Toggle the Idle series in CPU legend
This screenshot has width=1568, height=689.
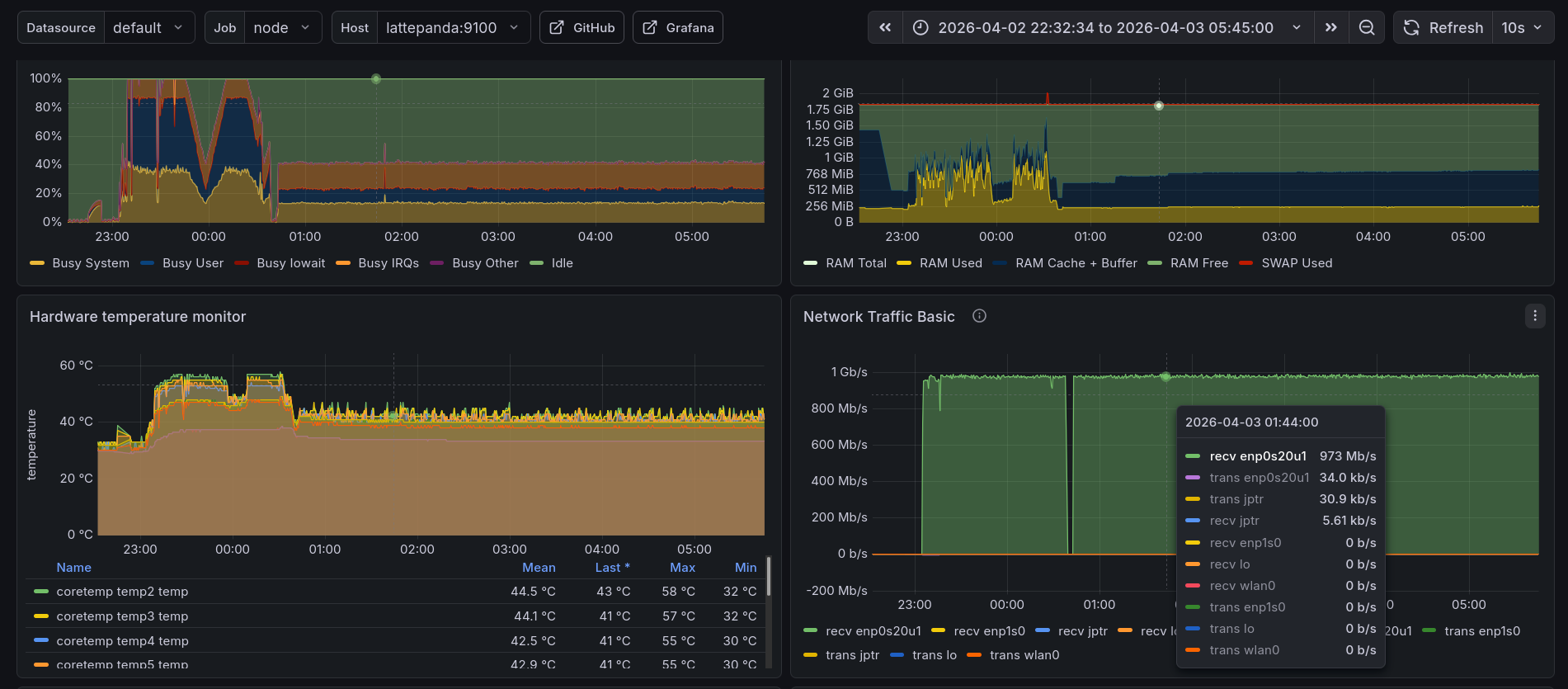click(562, 263)
